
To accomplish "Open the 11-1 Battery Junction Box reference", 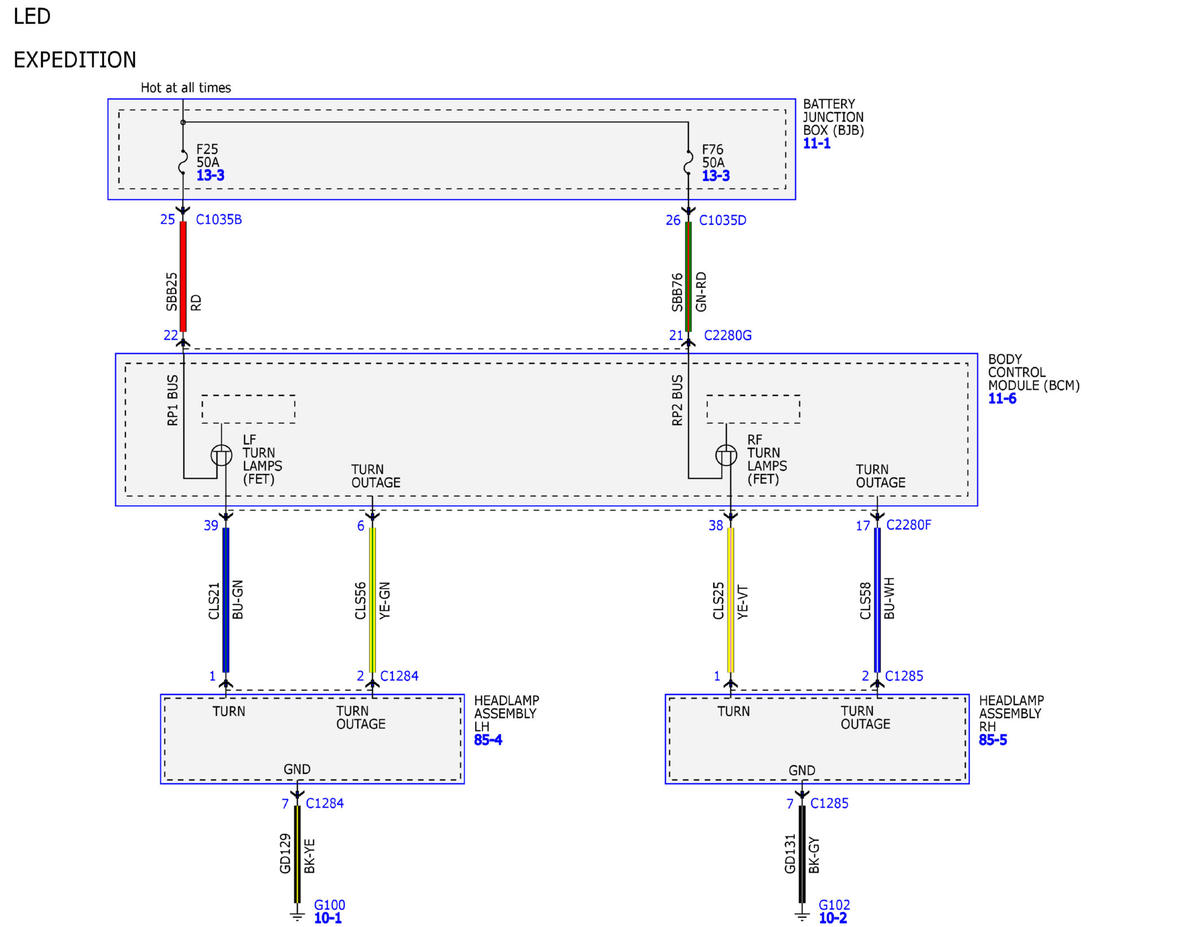I will tap(816, 144).
